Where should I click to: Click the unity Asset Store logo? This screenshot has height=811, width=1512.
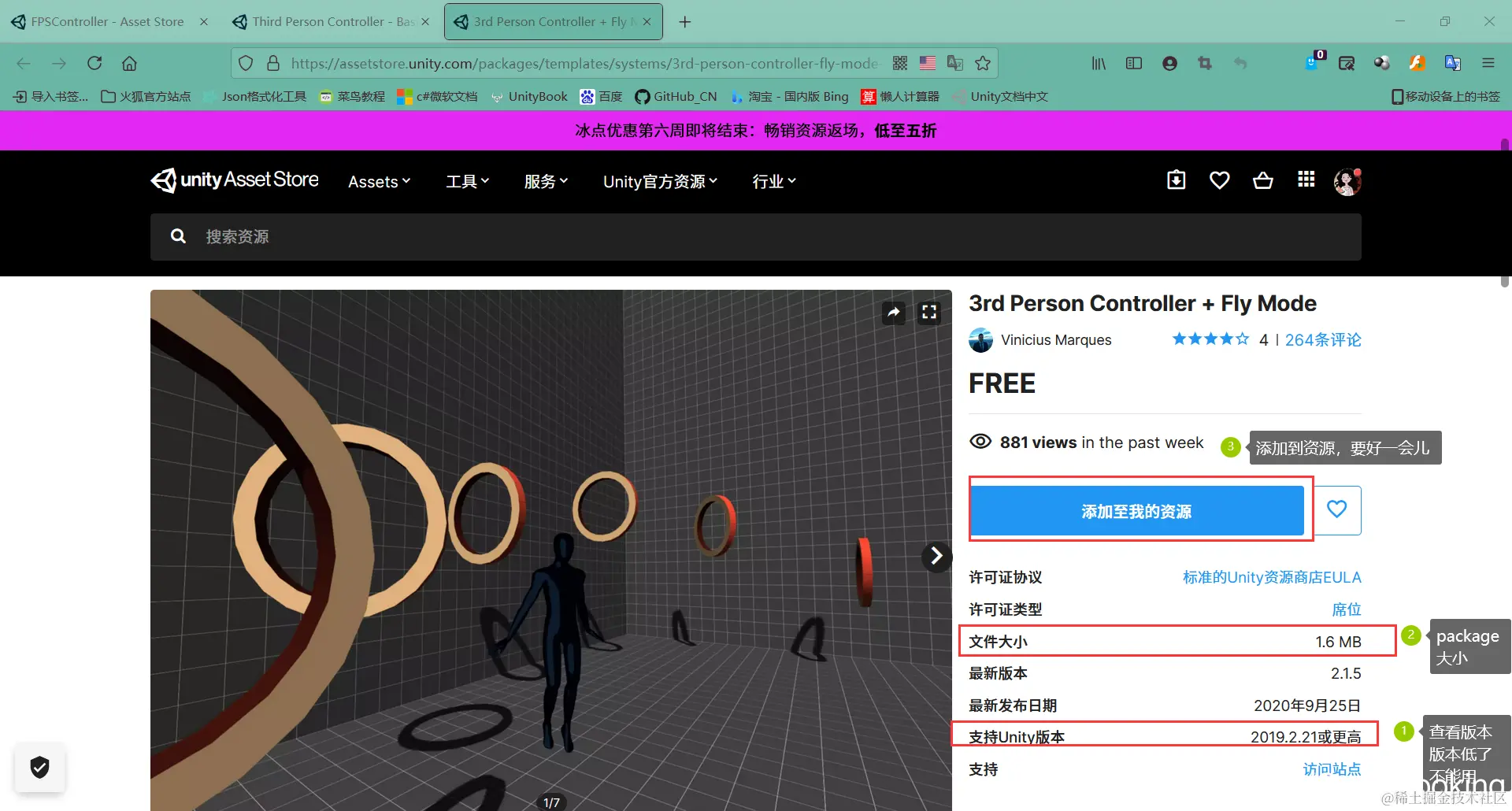click(235, 180)
